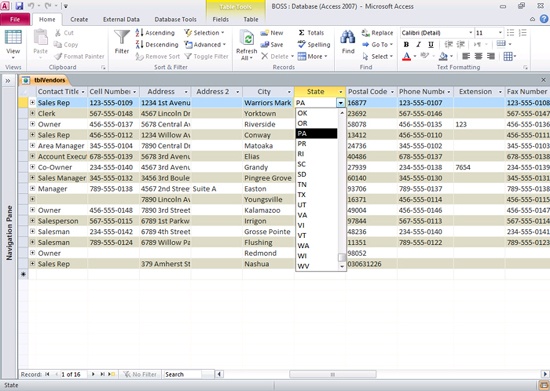Viewport: 550px width, 391px height.
Task: Open Go To dropdown
Action: [x=377, y=45]
